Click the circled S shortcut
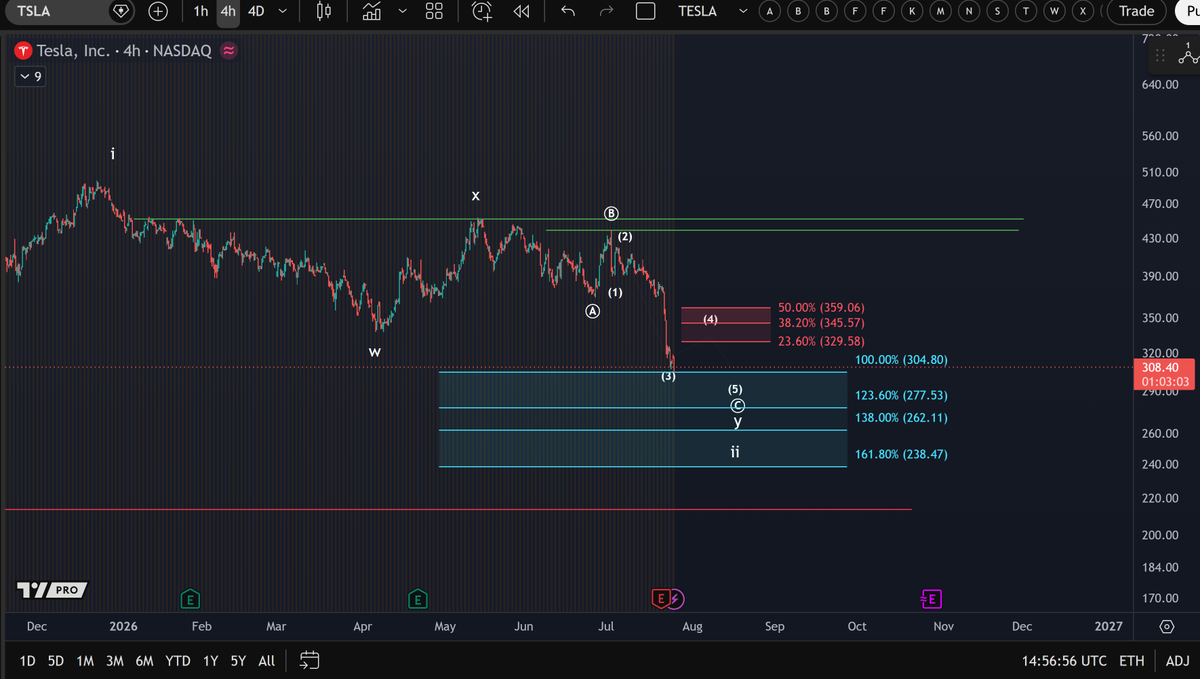 tap(998, 11)
